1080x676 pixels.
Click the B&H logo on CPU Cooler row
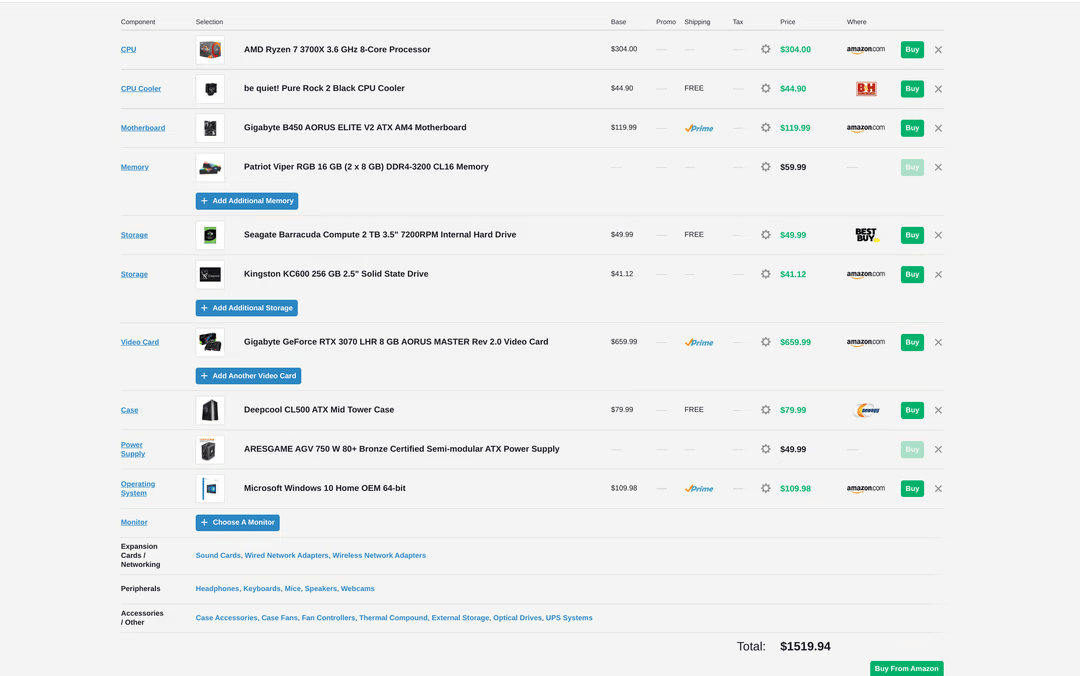[866, 89]
